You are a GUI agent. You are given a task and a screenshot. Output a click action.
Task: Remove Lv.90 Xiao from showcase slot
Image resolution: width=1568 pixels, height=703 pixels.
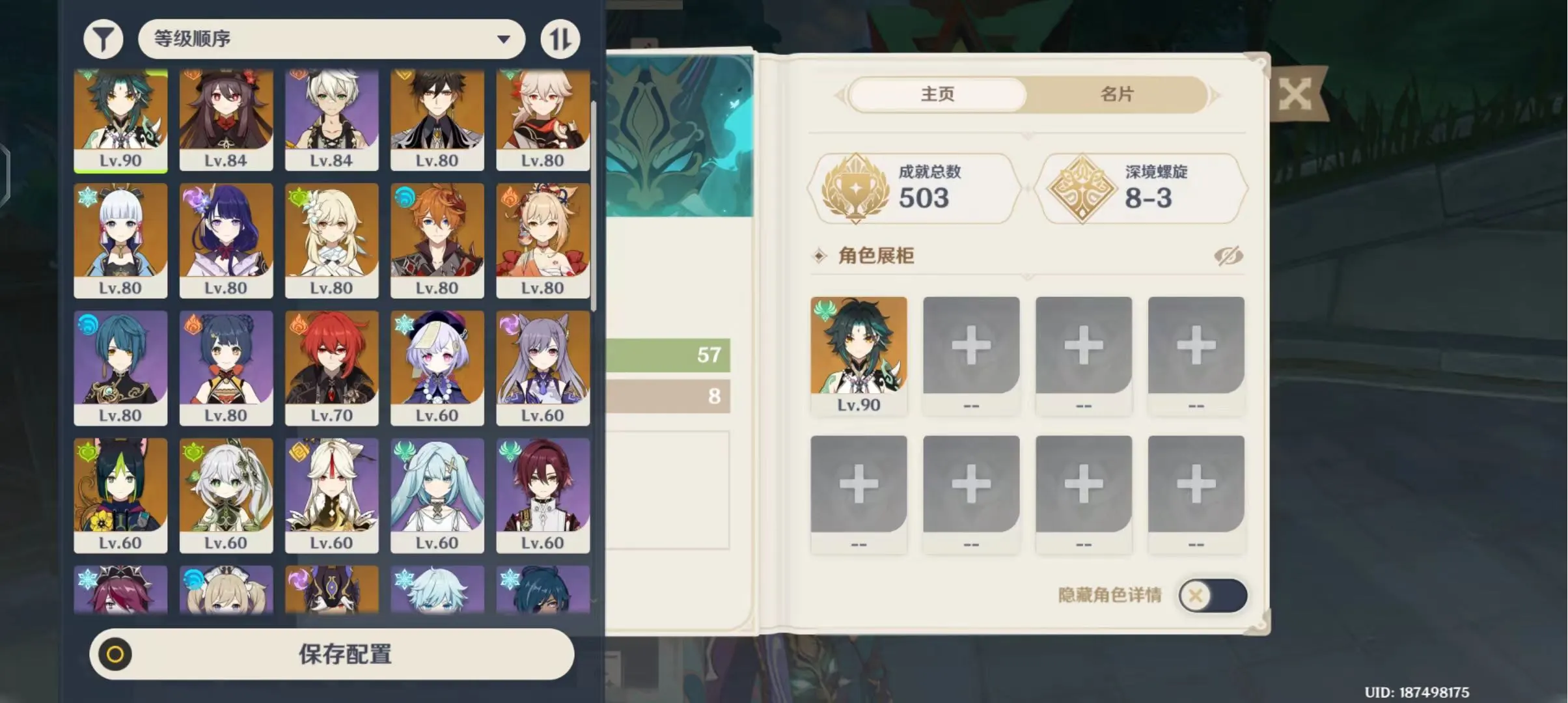click(859, 355)
